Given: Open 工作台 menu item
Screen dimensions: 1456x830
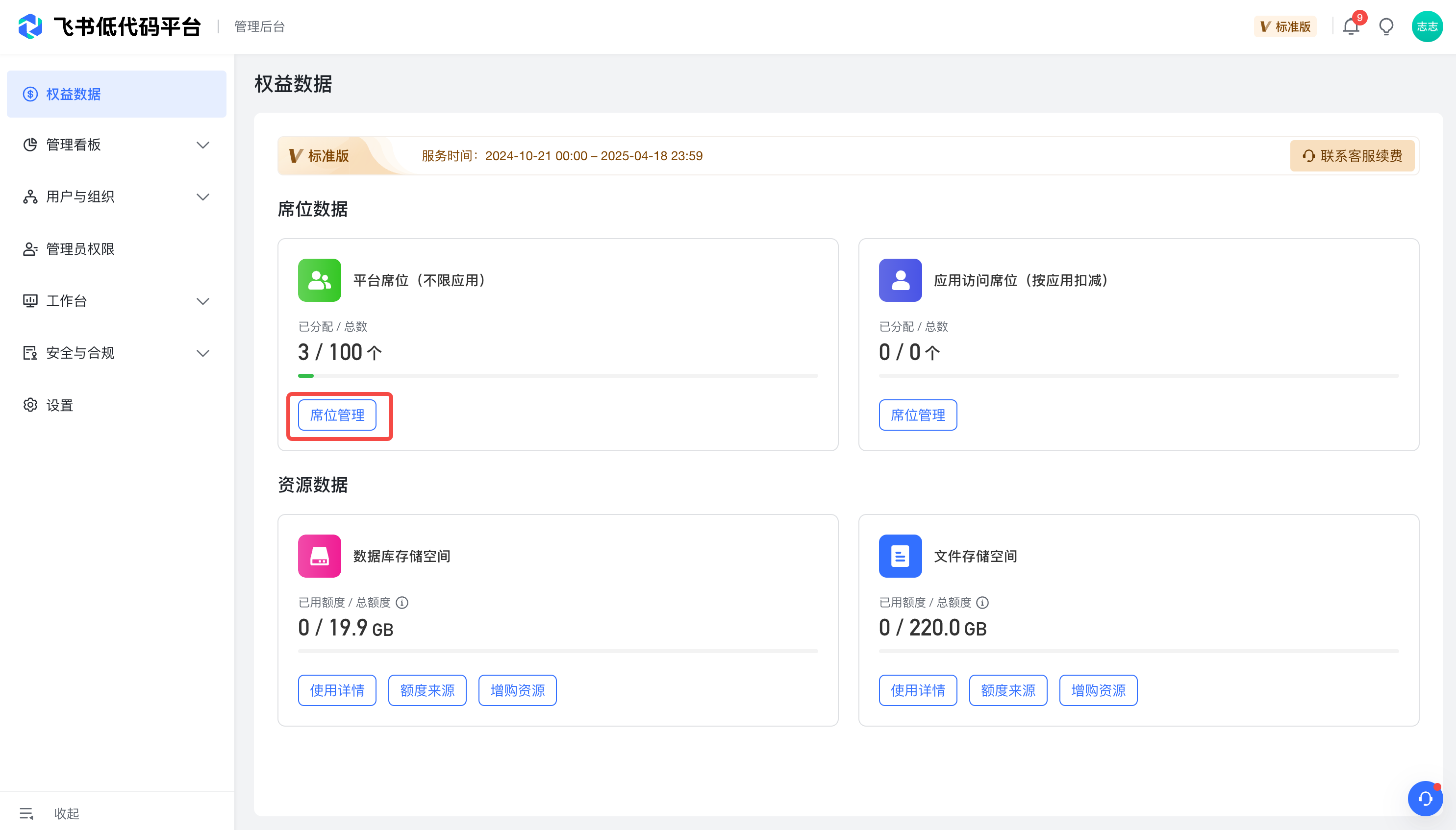Looking at the screenshot, I should point(116,301).
